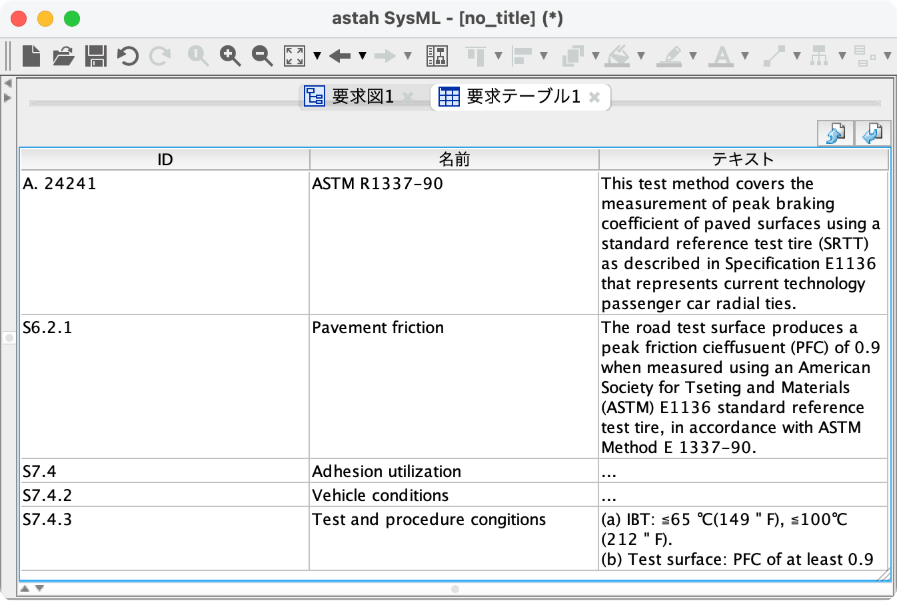Open the diagram map view tool
Screen dimensions: 897x601
tap(436, 56)
